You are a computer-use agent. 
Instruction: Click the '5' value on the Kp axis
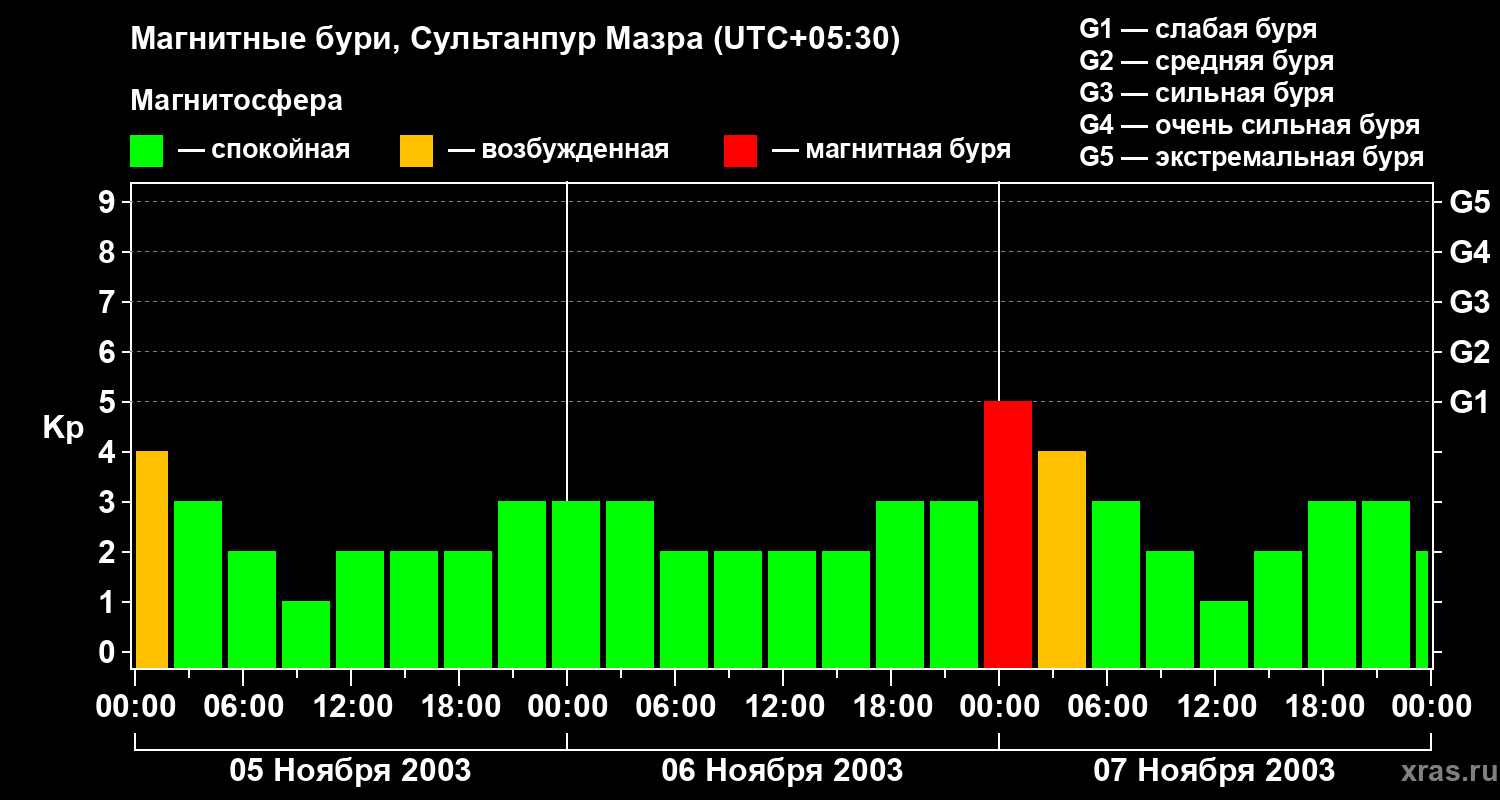point(109,402)
